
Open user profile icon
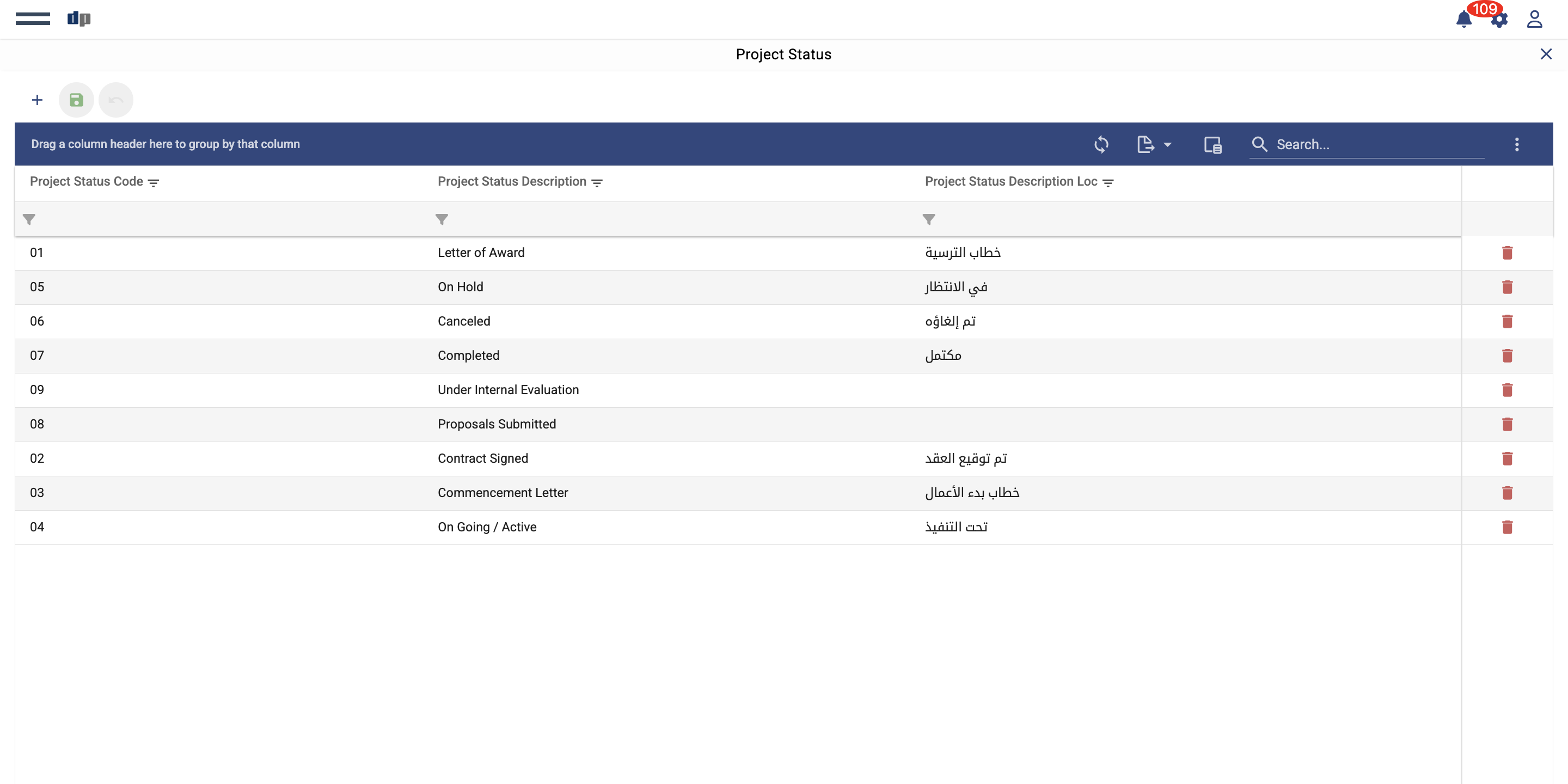[1535, 20]
